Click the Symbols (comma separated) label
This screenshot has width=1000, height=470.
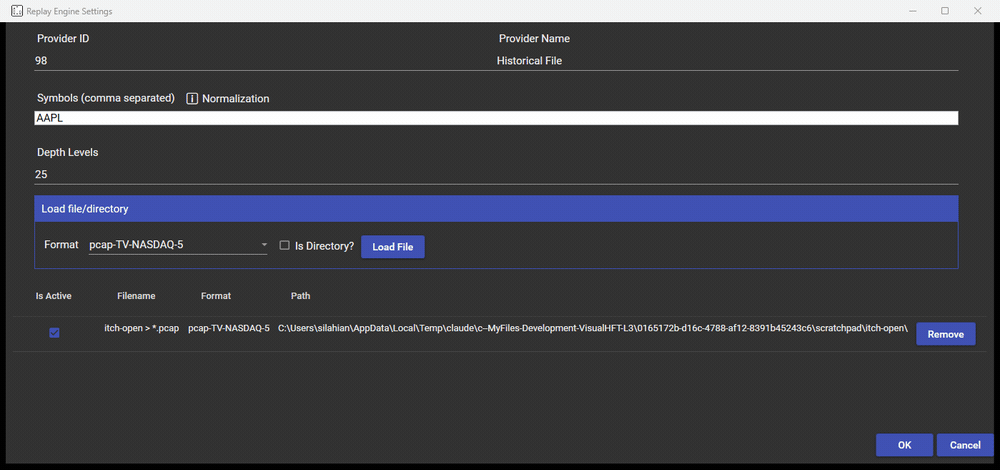pyautogui.click(x=106, y=98)
